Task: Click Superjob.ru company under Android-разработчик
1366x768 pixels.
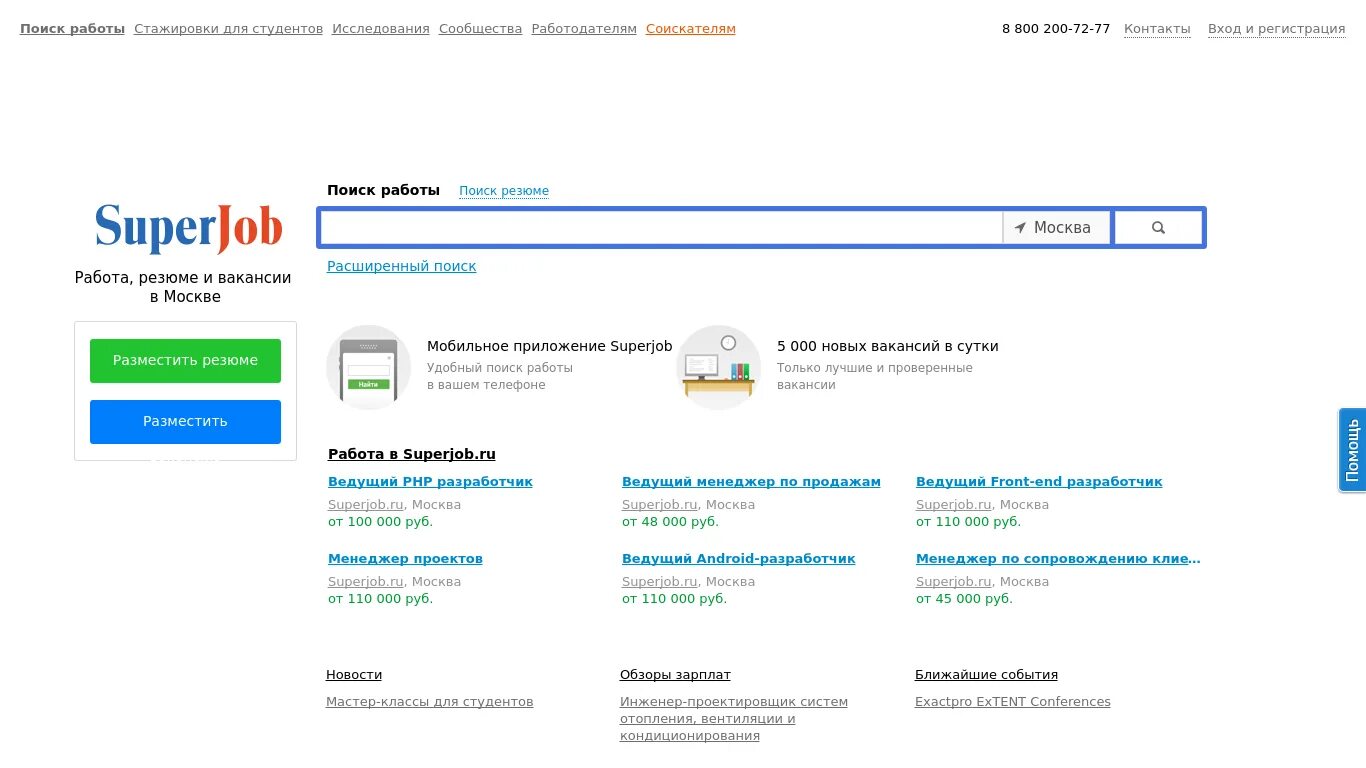Action: point(660,582)
